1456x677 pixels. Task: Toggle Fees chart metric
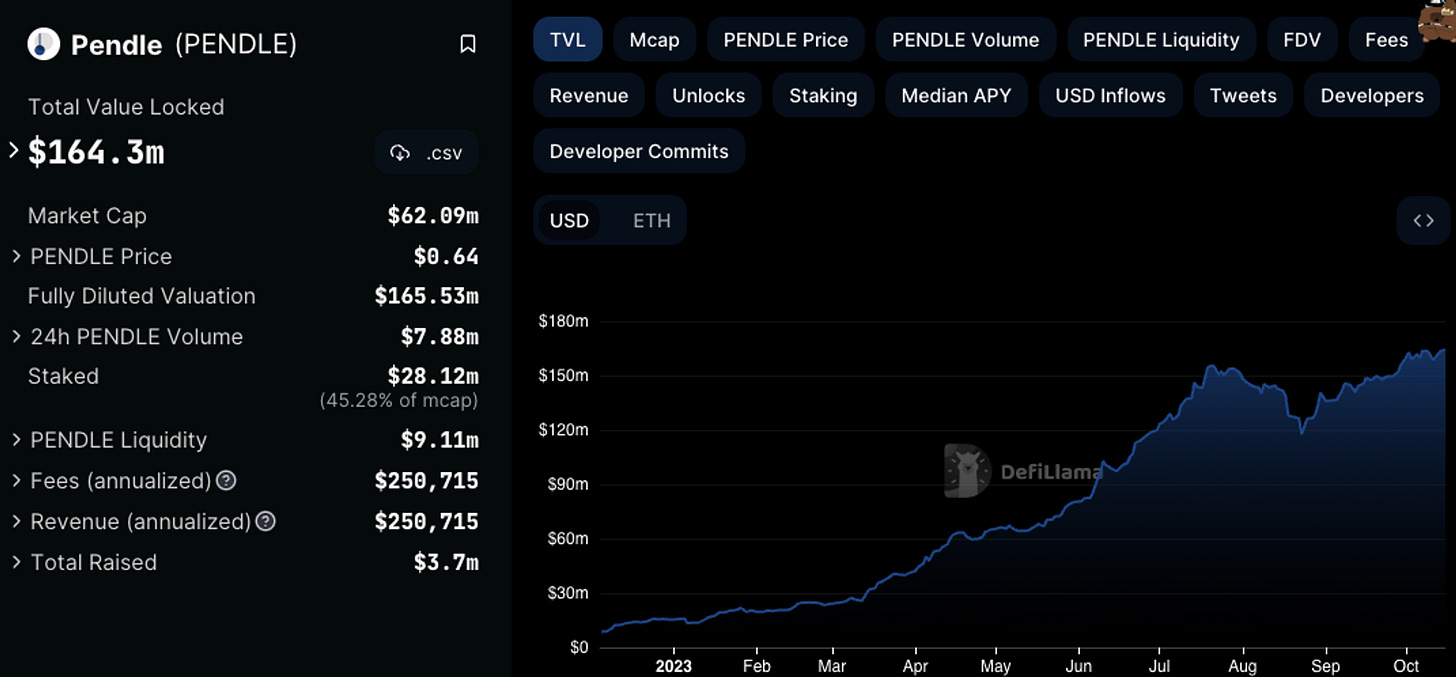pyautogui.click(x=1386, y=40)
